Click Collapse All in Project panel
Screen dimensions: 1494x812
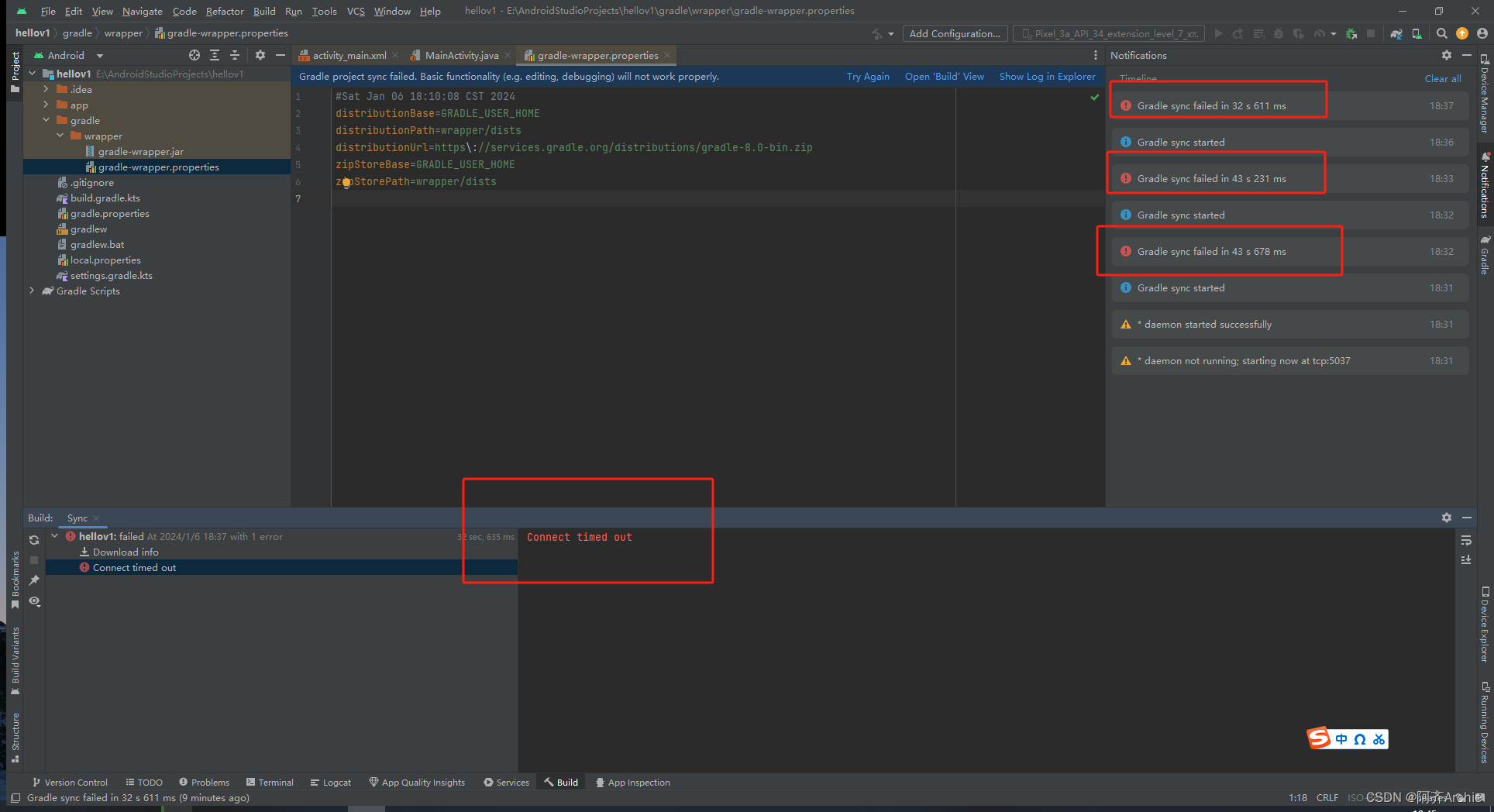235,55
